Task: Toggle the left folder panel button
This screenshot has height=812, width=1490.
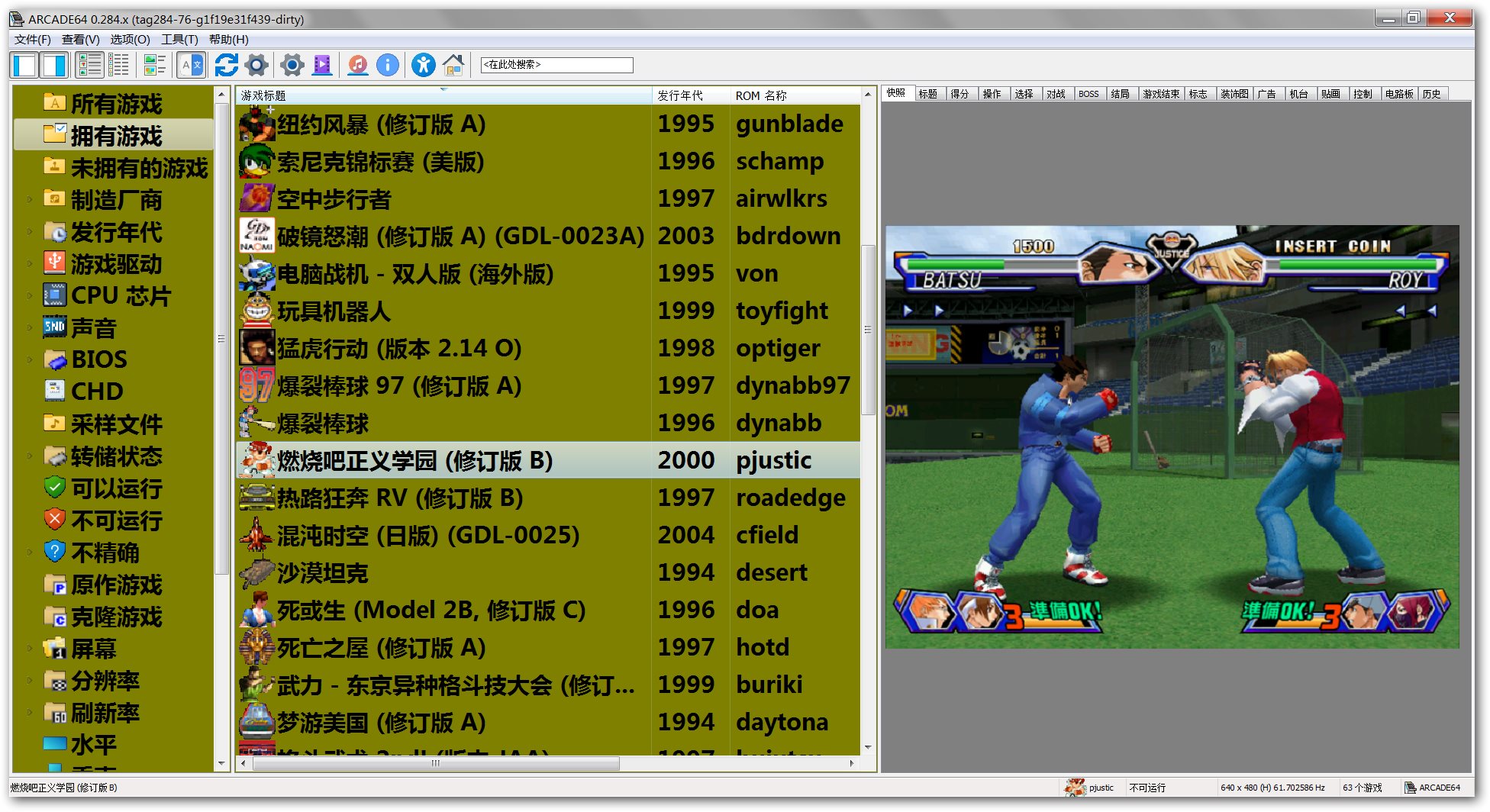Action: coord(24,66)
